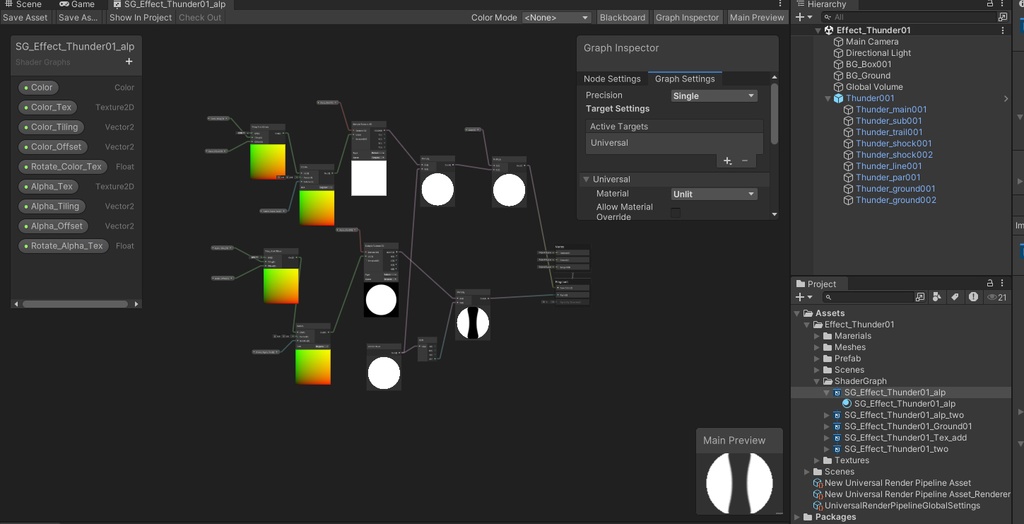Select Thunder_shock002 in Hierarchy

[x=894, y=155]
